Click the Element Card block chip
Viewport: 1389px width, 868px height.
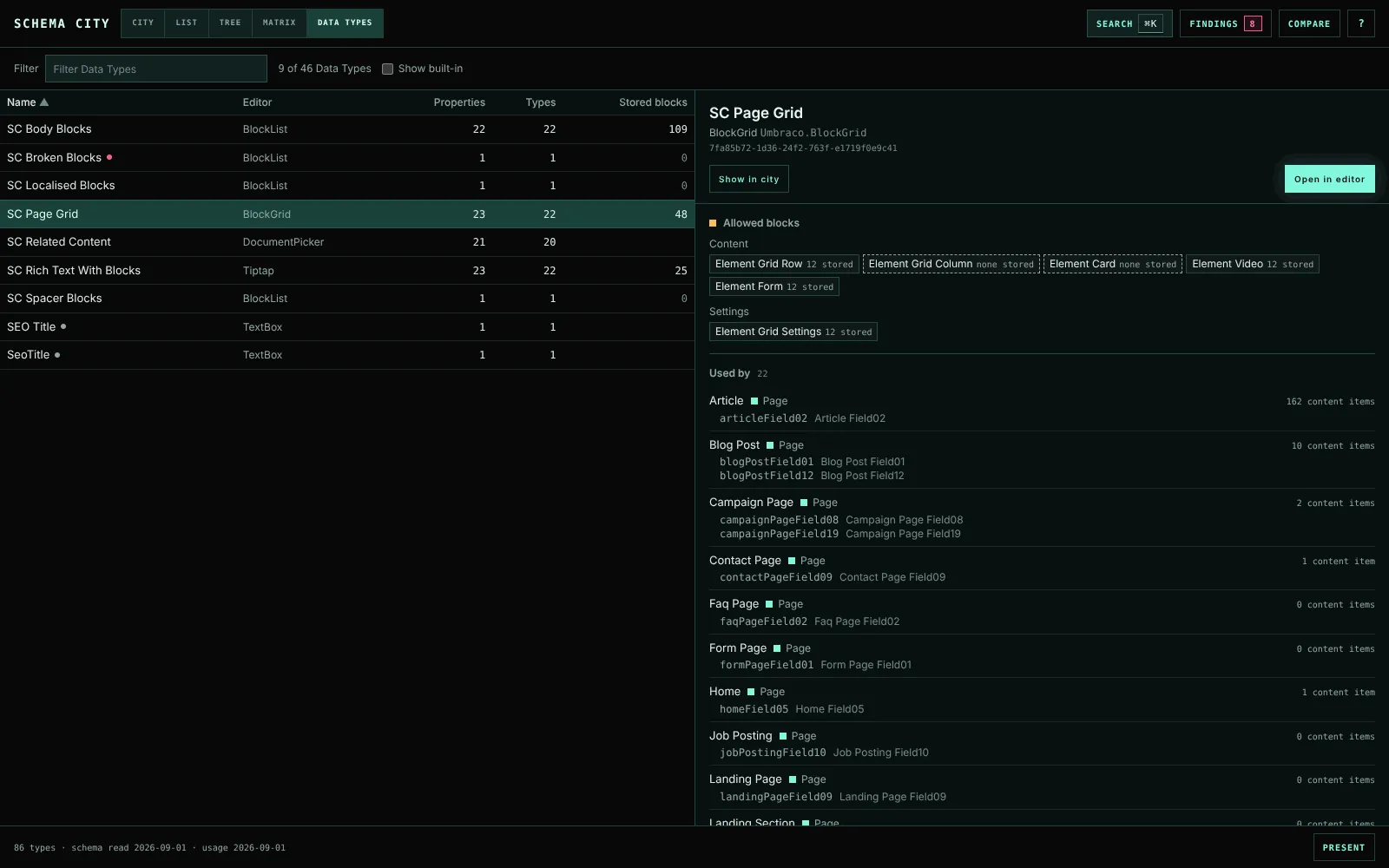1112,264
